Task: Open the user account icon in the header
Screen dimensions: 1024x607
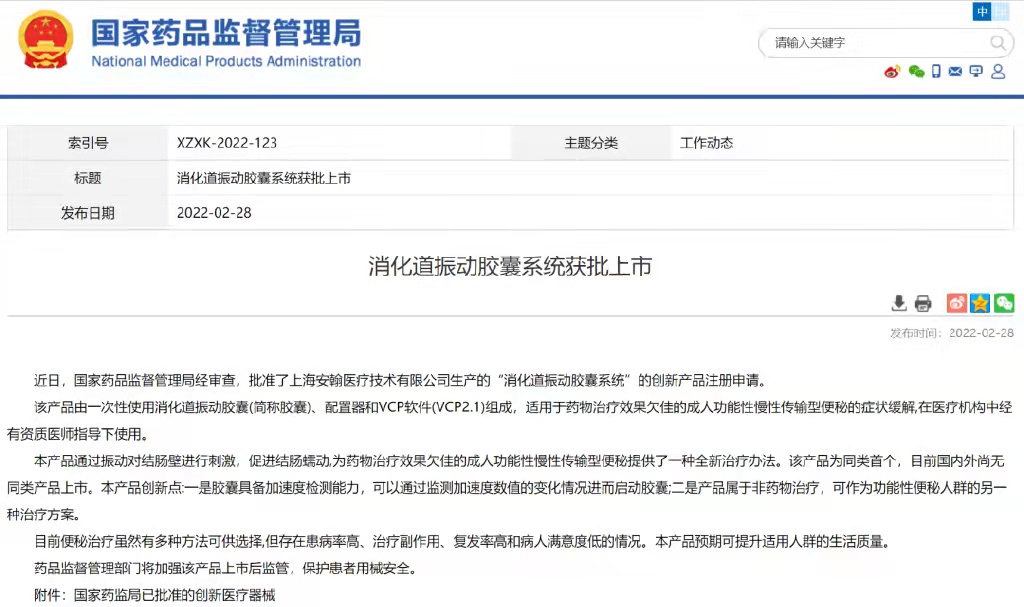Action: coord(998,72)
